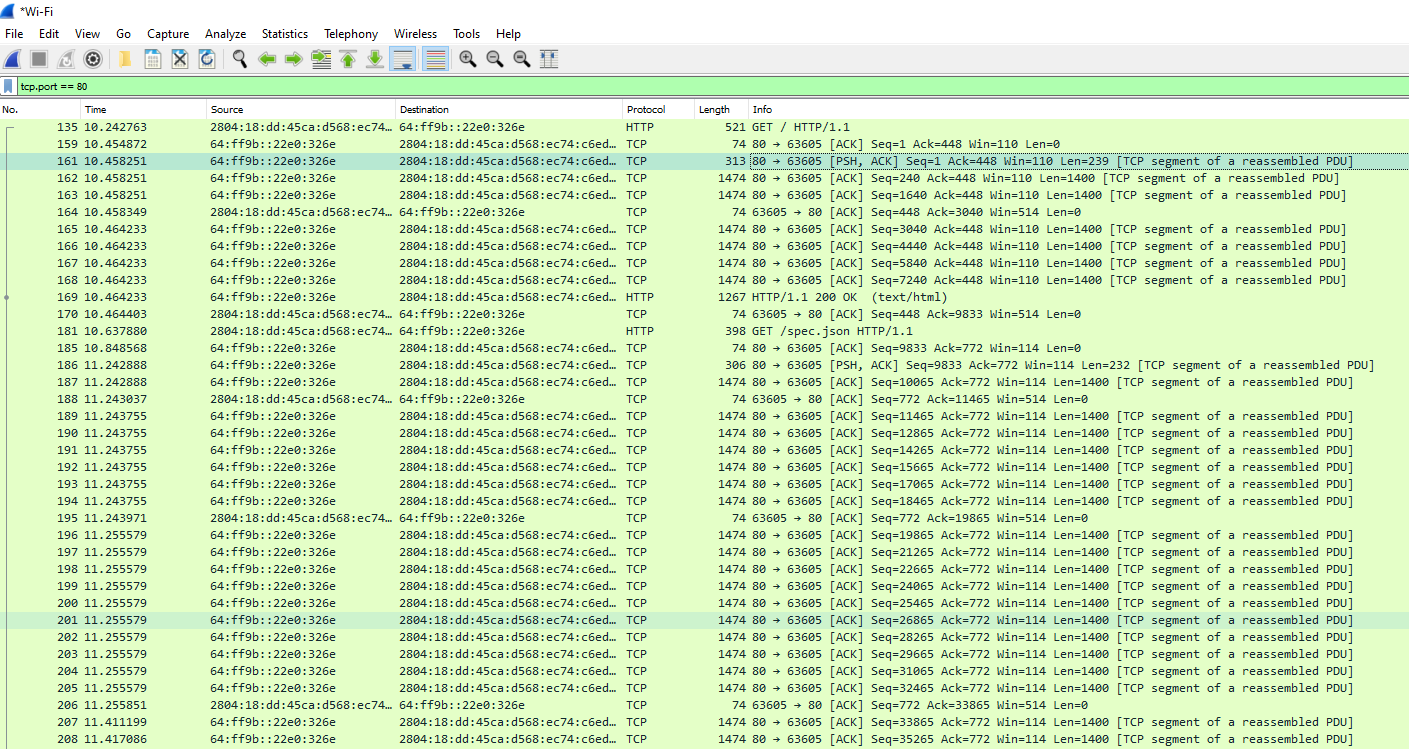1409x749 pixels.
Task: Toggle packet list colorization
Action: click(435, 58)
